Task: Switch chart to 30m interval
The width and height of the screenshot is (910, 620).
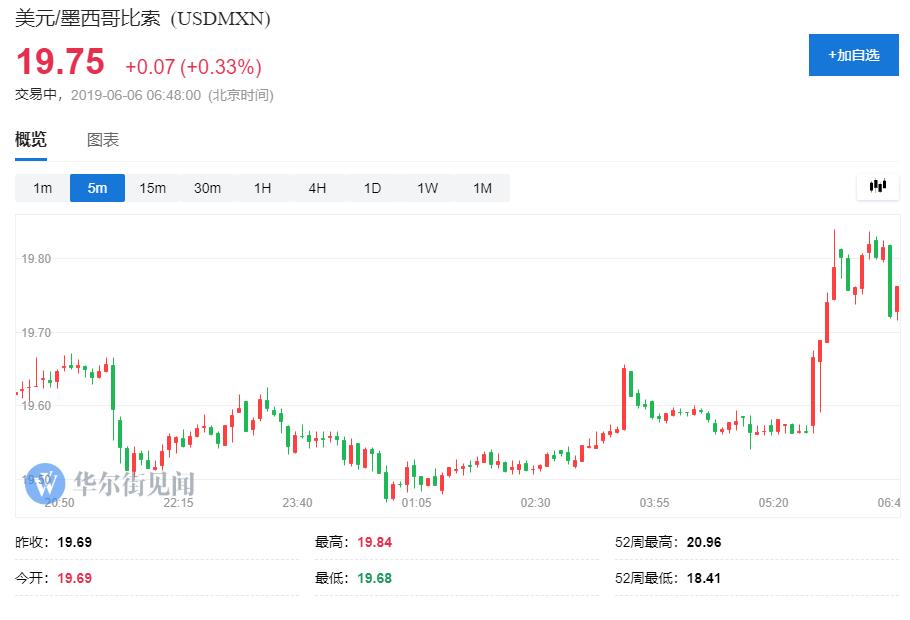Action: 207,188
